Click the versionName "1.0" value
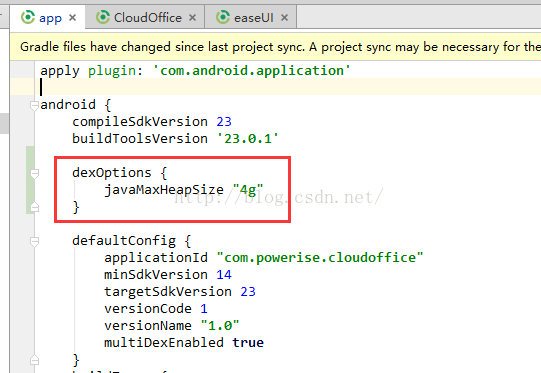 [220, 325]
